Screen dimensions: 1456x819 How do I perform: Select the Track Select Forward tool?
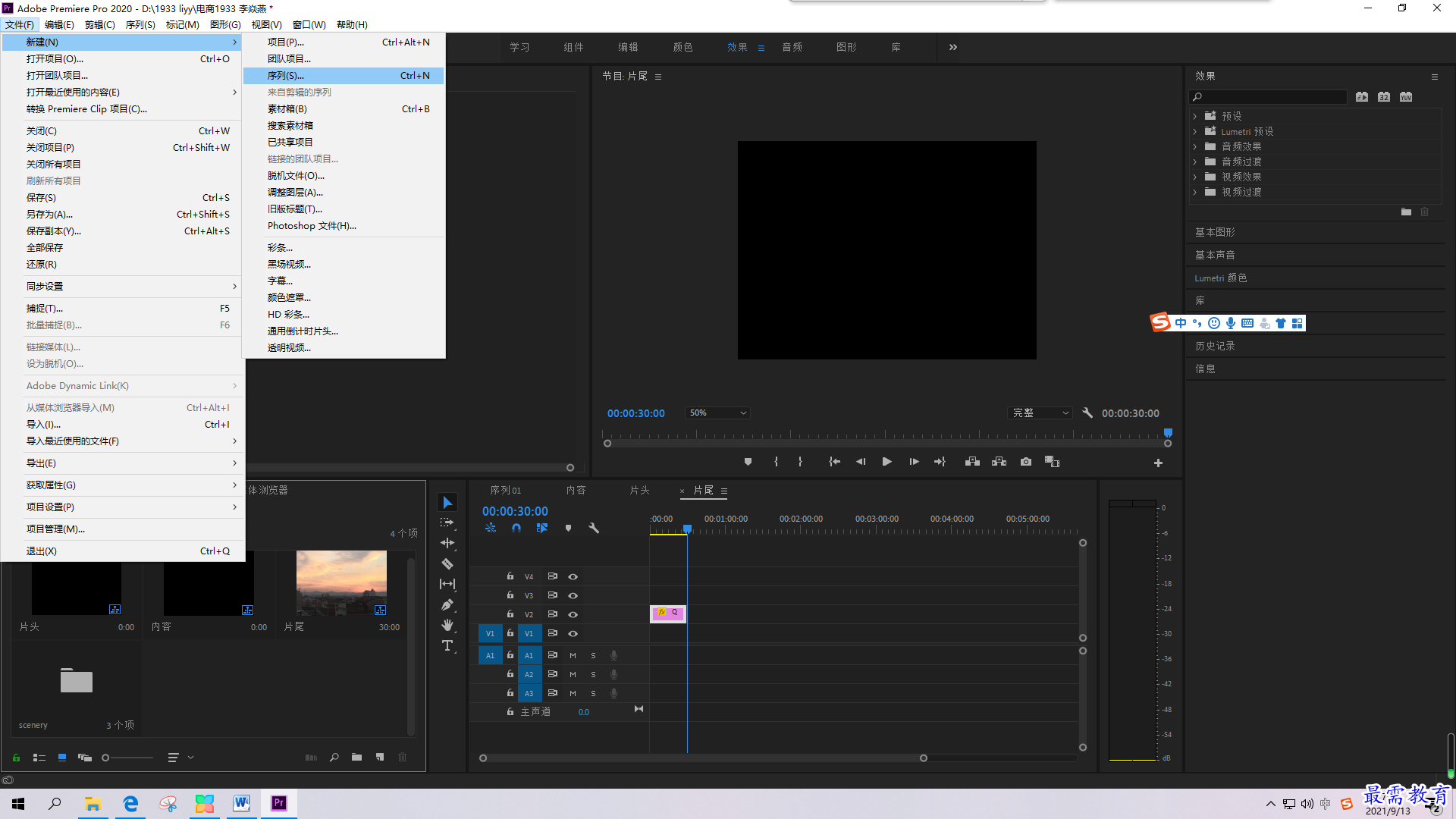pyautogui.click(x=447, y=522)
